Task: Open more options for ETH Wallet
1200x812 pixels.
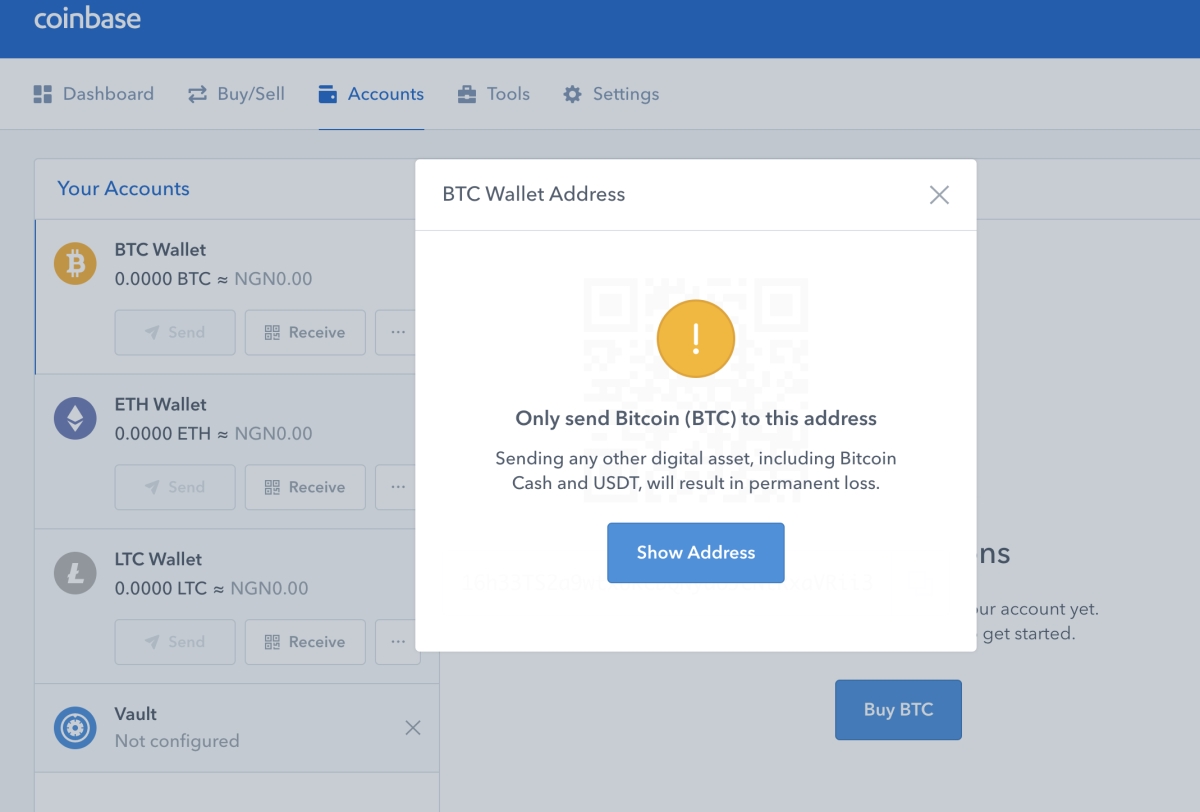Action: tap(398, 487)
